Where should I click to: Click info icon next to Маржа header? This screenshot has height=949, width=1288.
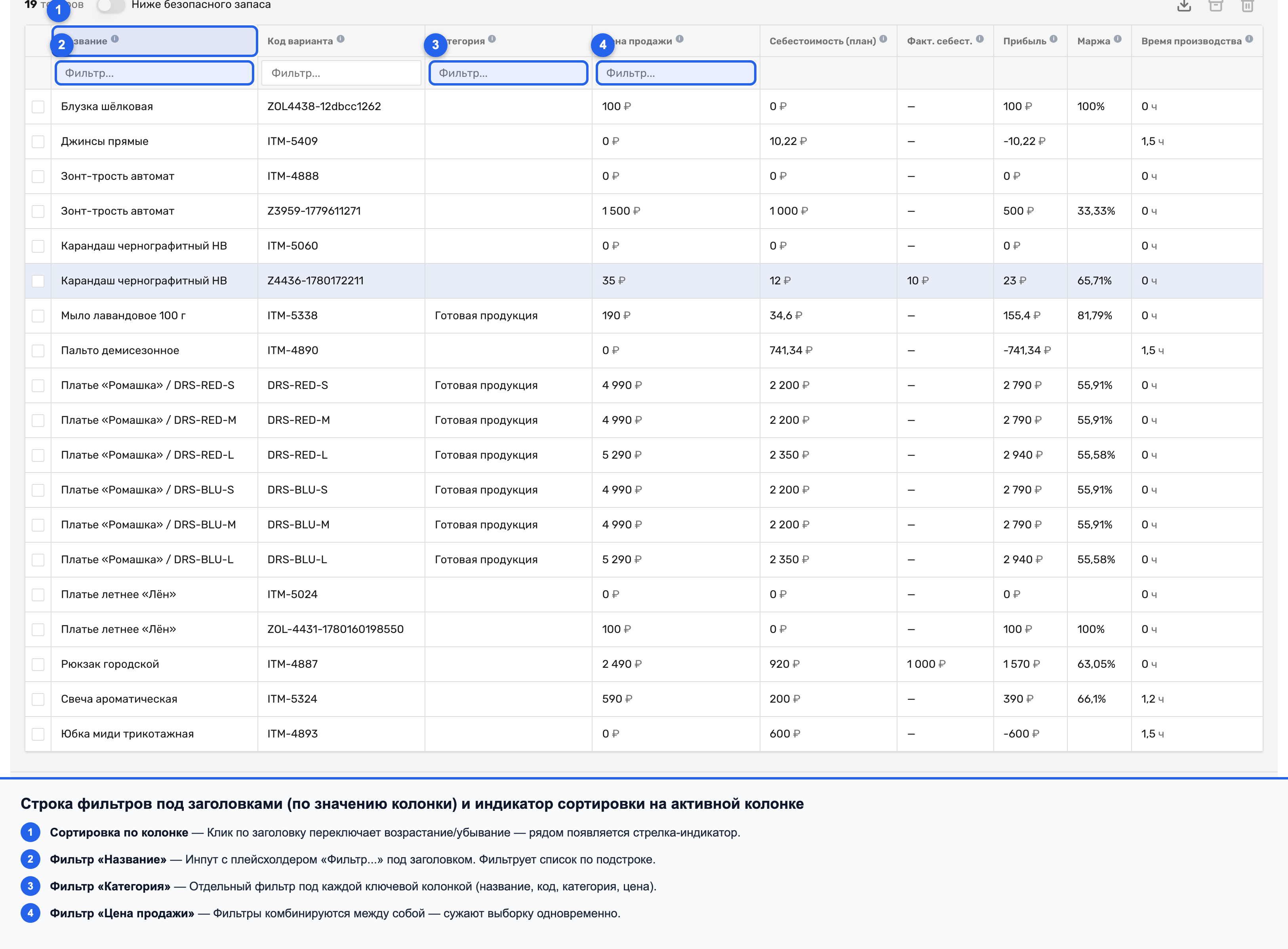[x=1117, y=39]
